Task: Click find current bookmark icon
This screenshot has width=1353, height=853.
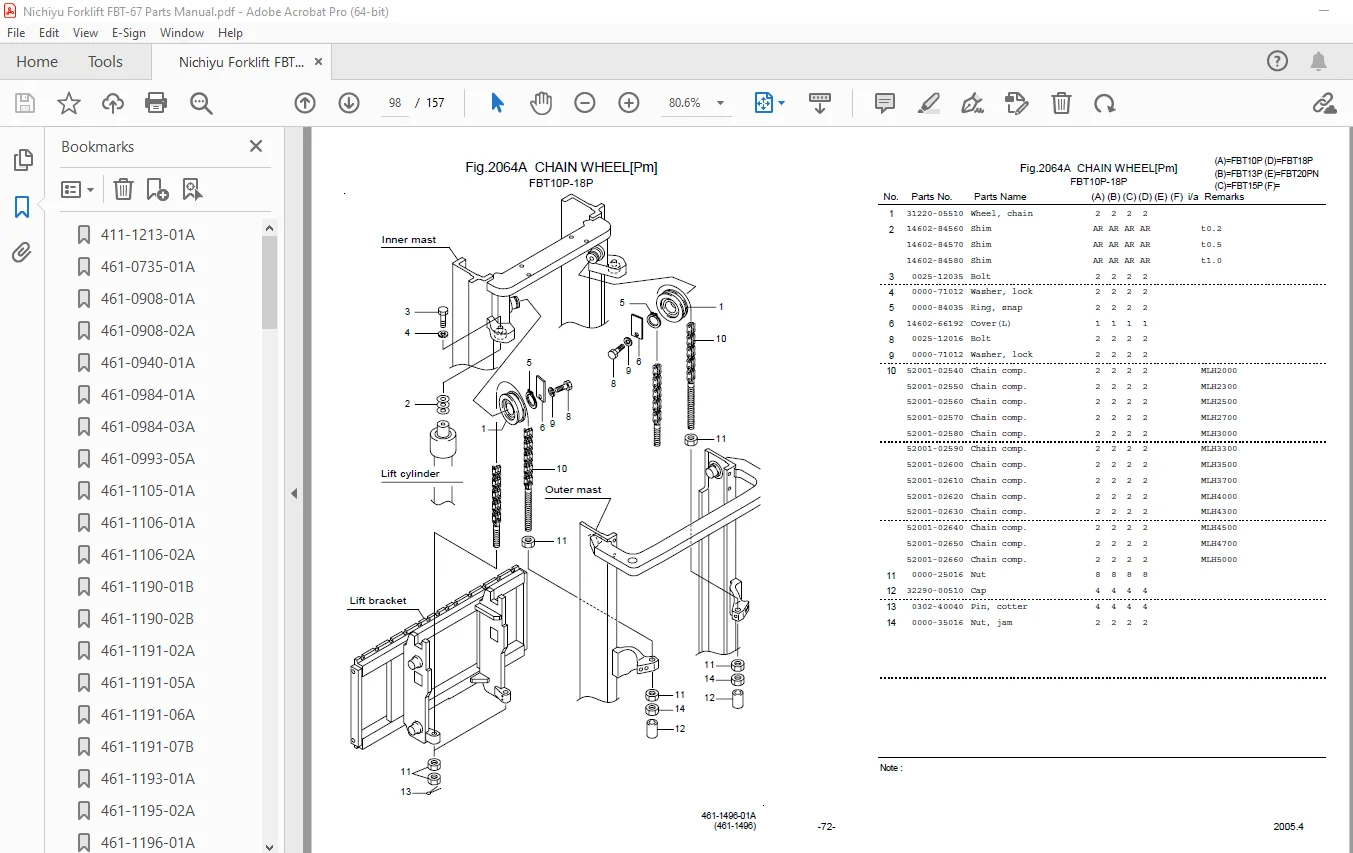Action: click(x=192, y=189)
